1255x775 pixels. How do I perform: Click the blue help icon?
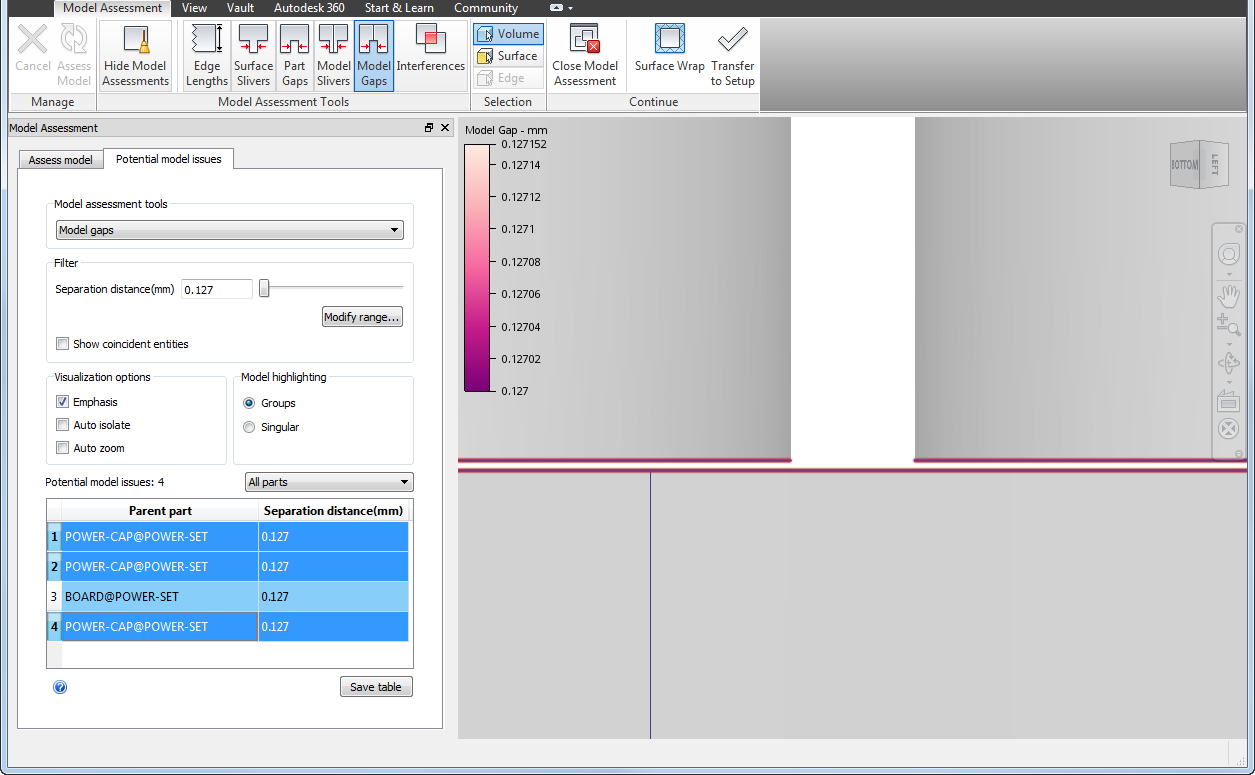[60, 687]
